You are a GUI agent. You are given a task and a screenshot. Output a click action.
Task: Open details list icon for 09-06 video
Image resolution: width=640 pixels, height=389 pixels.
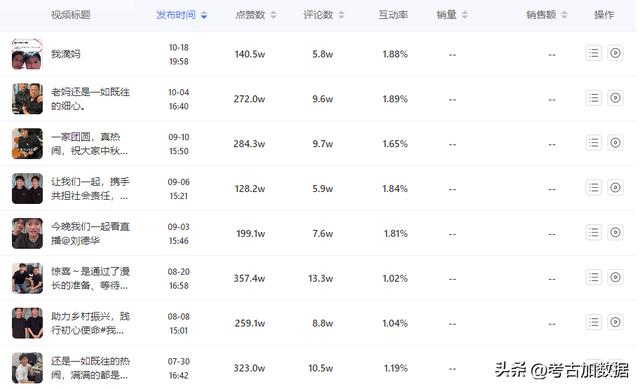pyautogui.click(x=593, y=188)
